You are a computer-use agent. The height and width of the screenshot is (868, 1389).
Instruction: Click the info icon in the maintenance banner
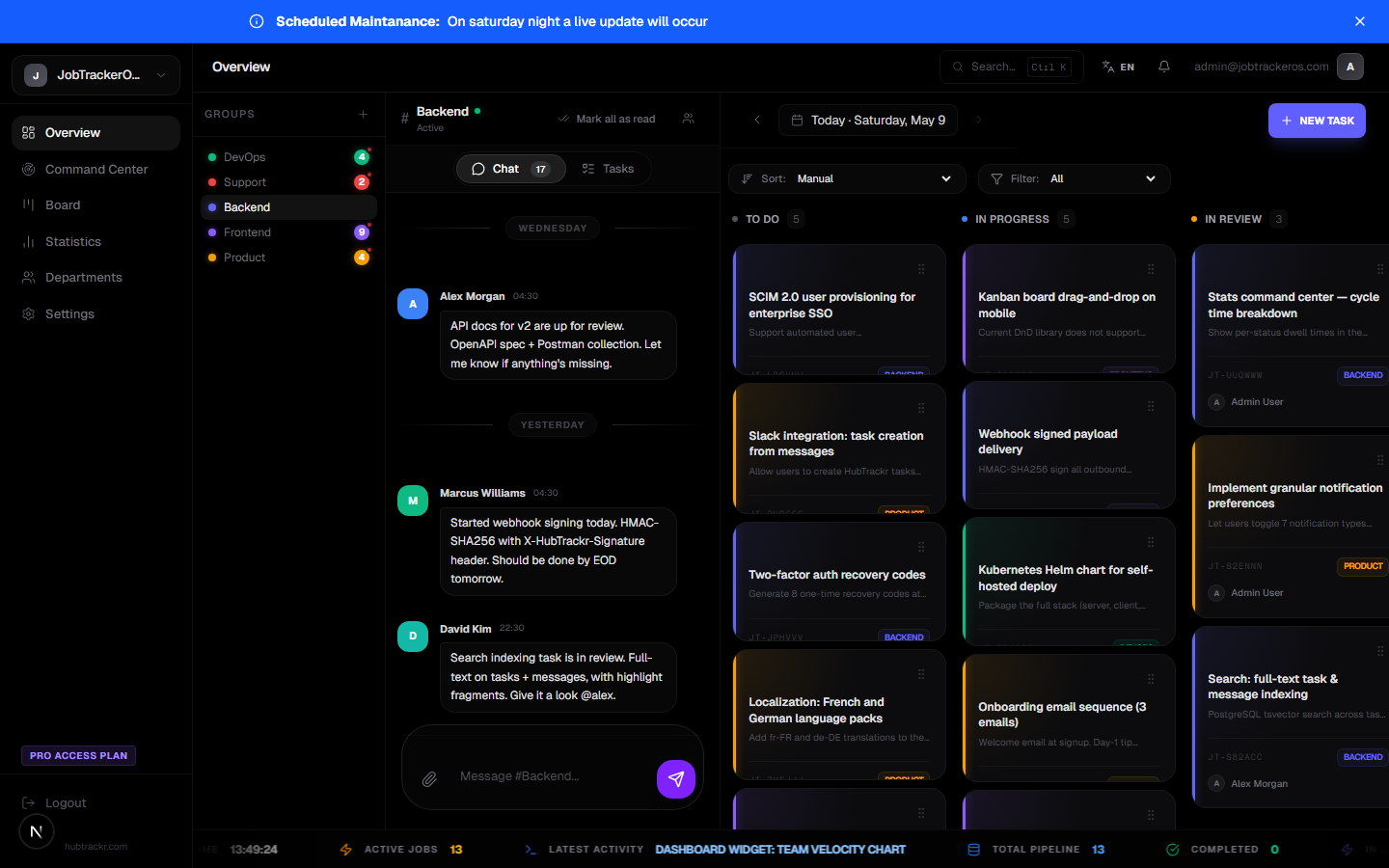[x=257, y=21]
